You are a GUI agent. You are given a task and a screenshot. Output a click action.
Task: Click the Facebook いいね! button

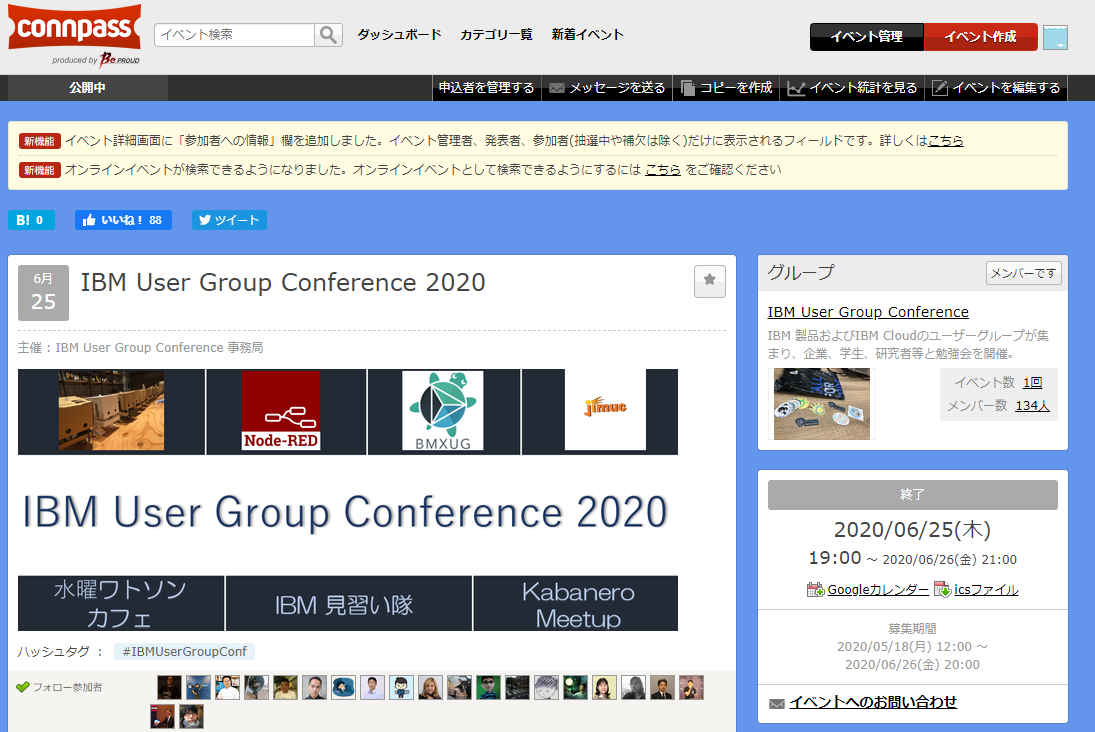click(x=123, y=220)
